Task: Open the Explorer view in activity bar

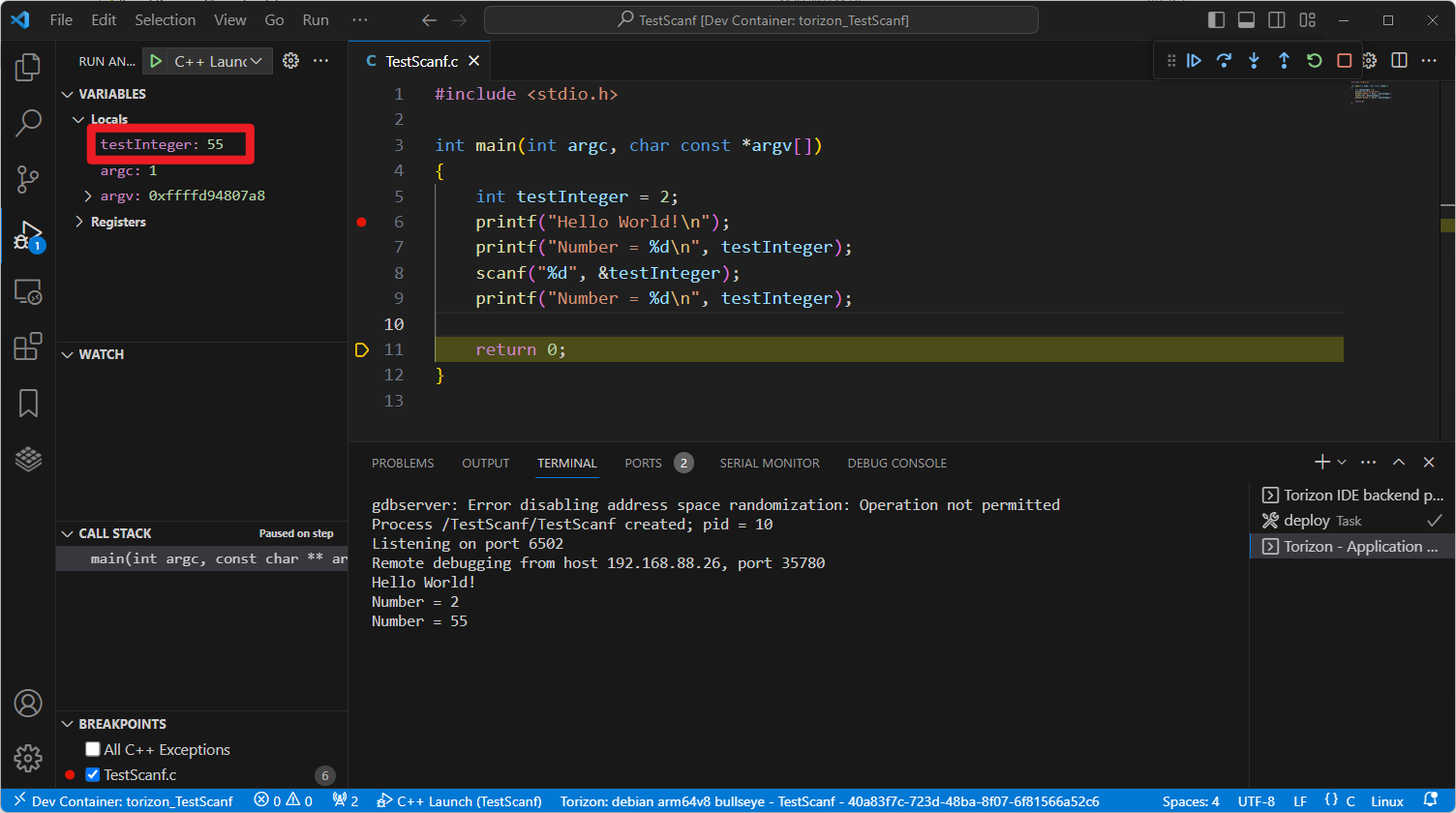Action: (x=28, y=68)
